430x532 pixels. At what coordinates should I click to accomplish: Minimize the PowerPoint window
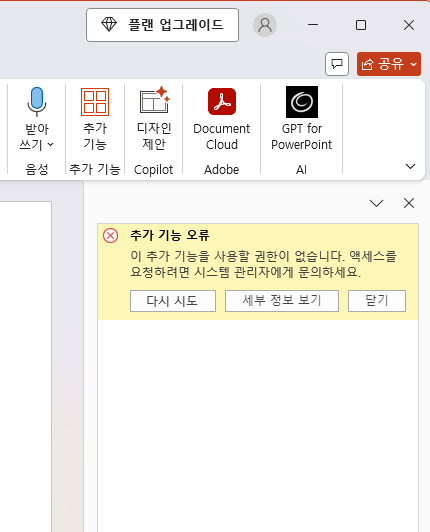[x=313, y=25]
